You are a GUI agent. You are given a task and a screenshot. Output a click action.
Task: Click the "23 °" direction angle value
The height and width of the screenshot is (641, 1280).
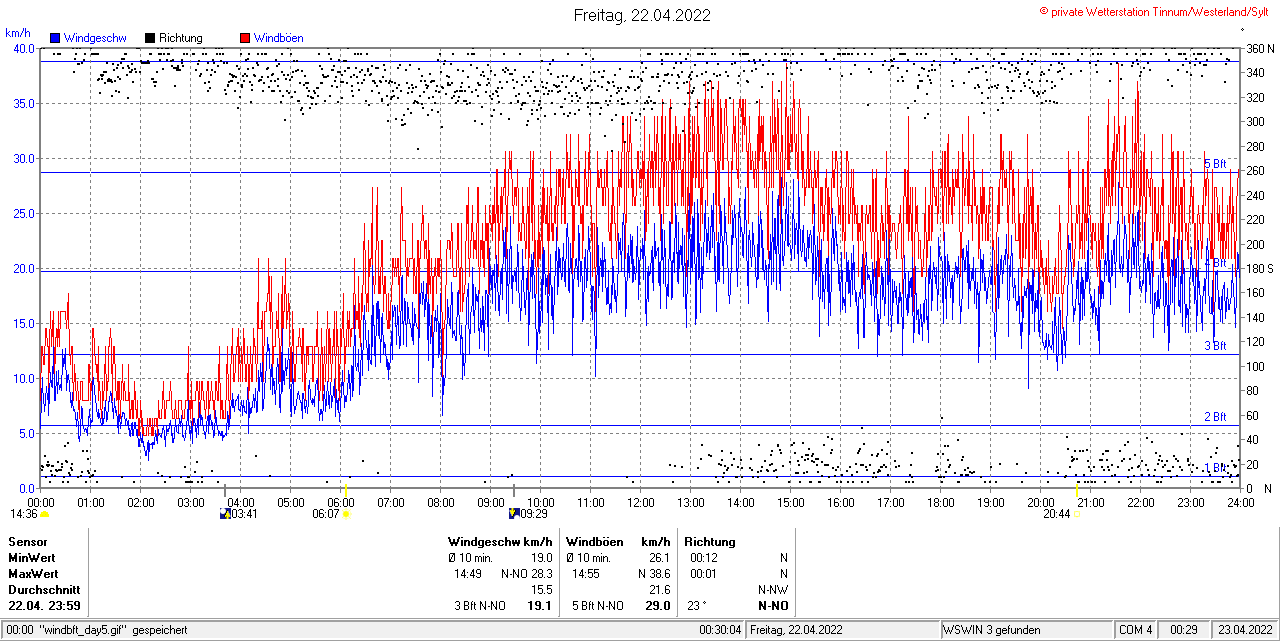click(697, 606)
